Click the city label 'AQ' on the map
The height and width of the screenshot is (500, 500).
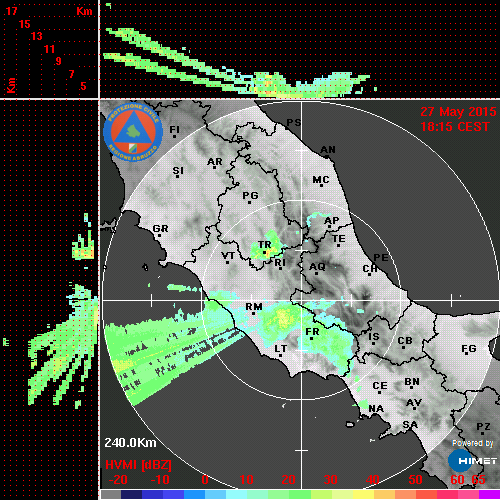coord(317,267)
